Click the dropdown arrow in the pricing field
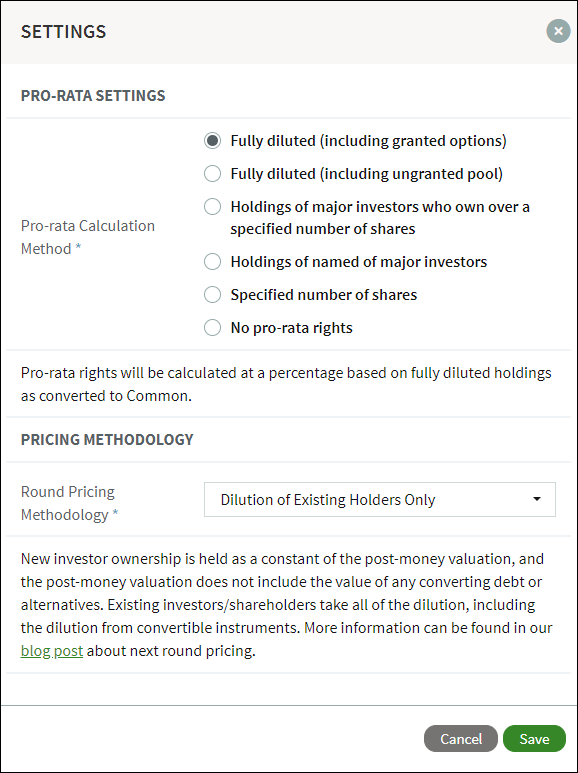578x773 pixels. point(537,499)
